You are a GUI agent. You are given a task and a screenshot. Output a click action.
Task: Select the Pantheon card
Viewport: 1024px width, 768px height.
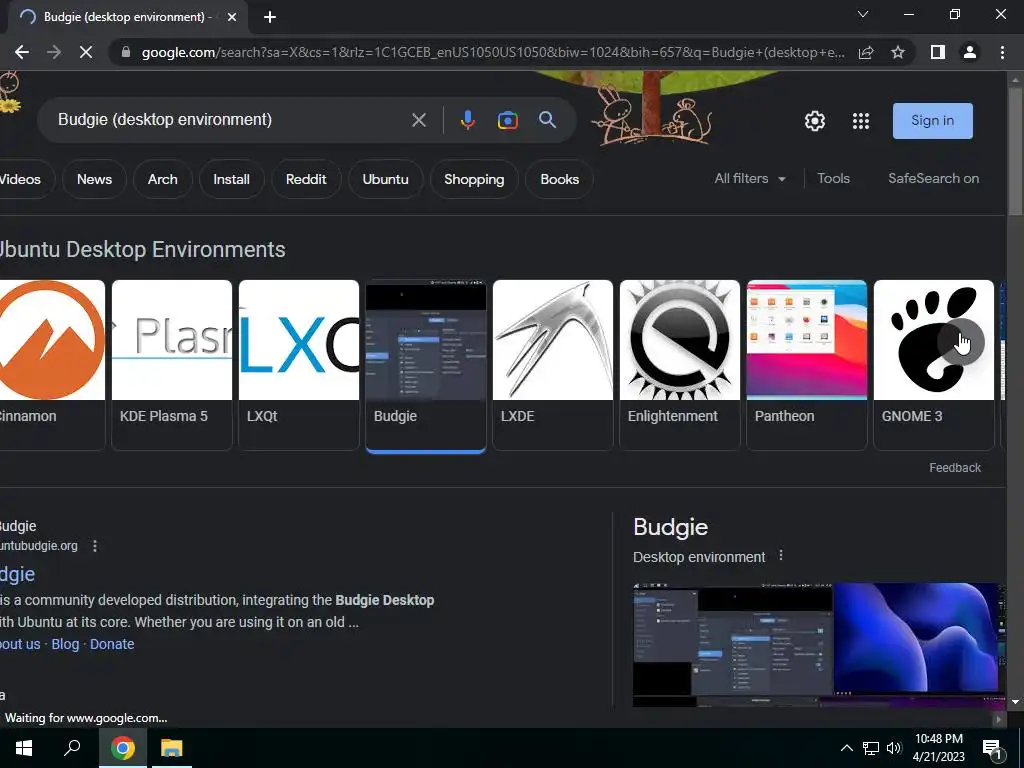click(x=807, y=365)
